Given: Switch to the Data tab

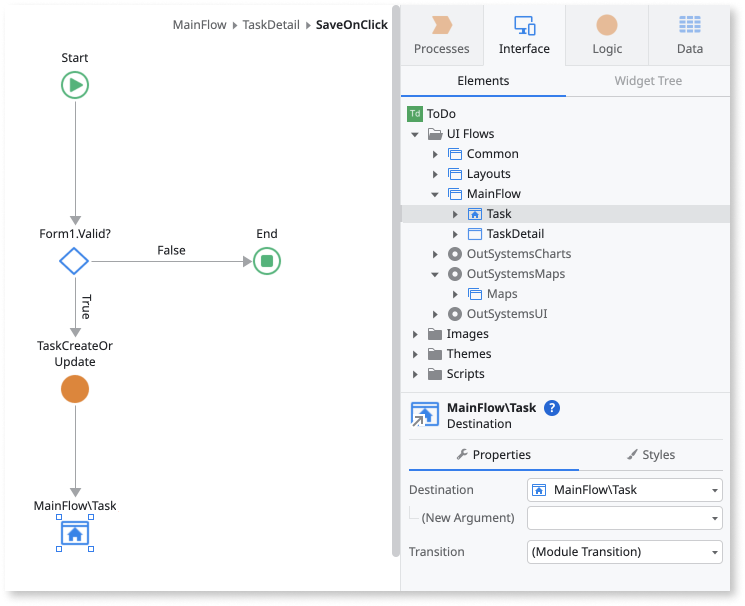Looking at the screenshot, I should pos(689,36).
